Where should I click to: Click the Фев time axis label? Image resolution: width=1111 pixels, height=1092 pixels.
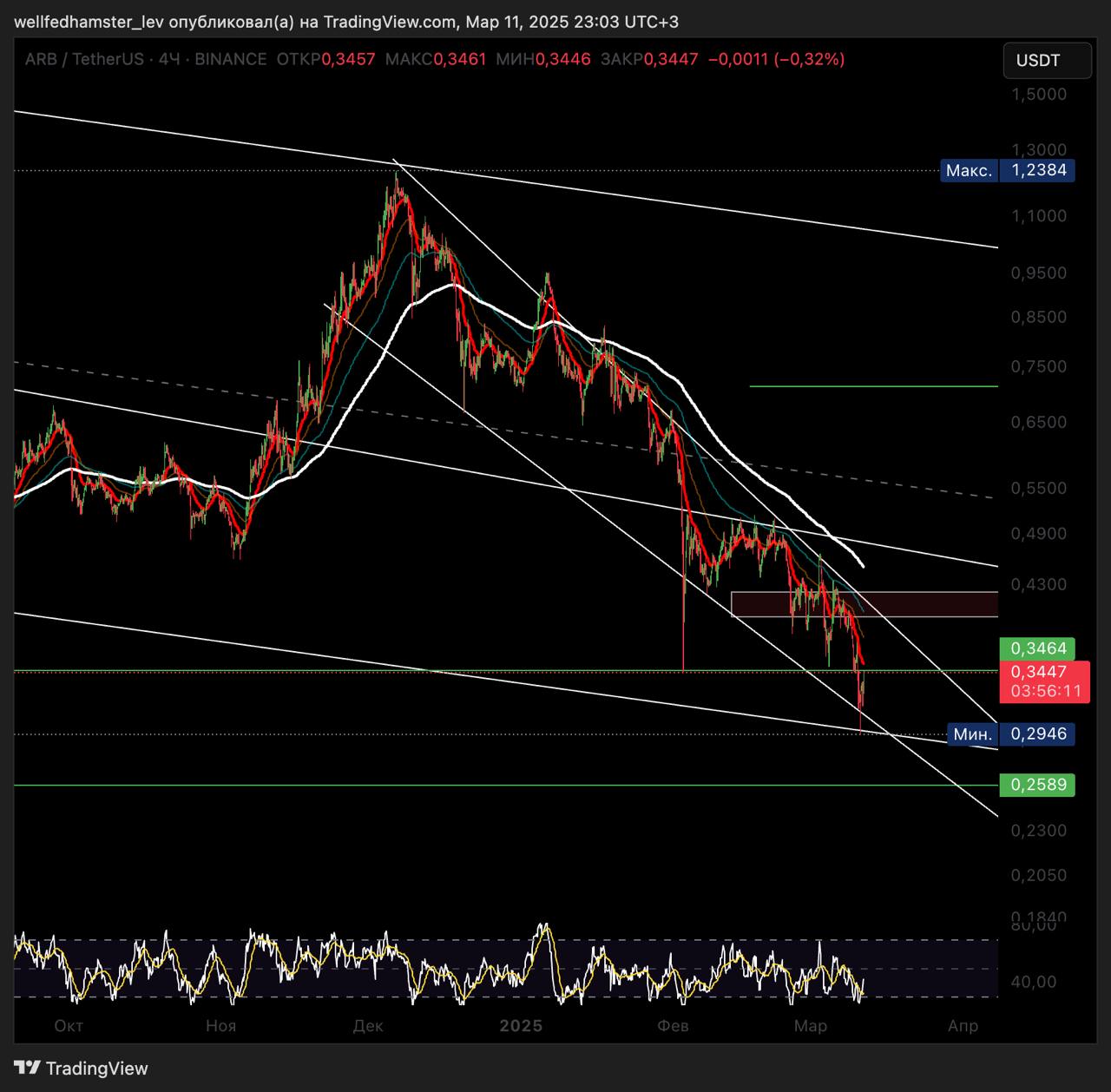(673, 1026)
